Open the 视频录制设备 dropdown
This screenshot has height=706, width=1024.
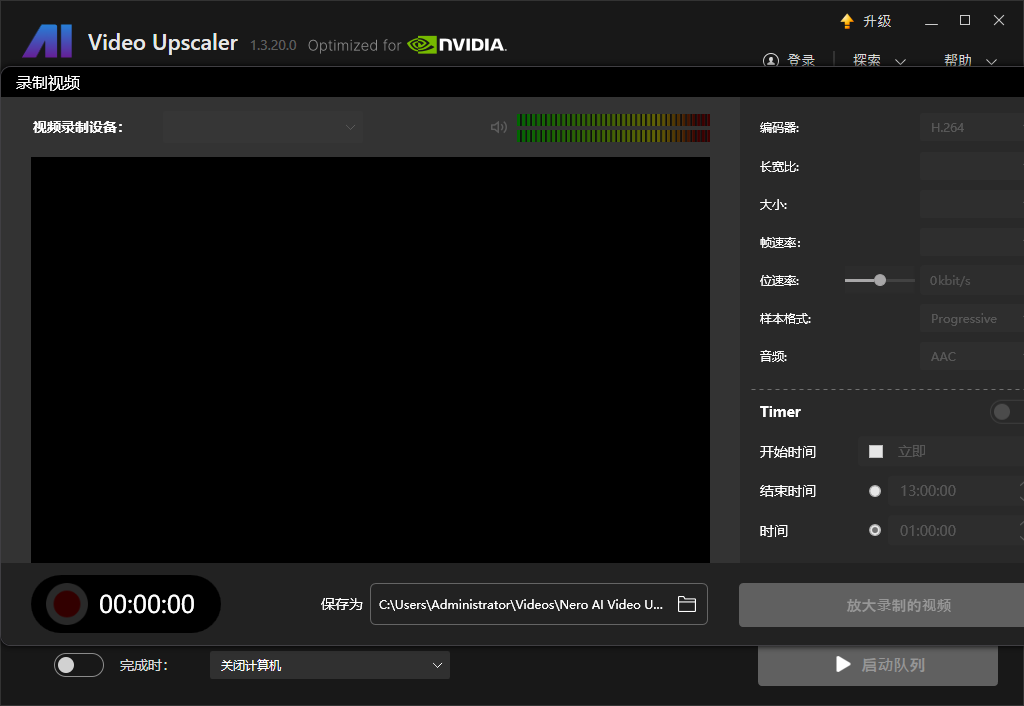(263, 127)
